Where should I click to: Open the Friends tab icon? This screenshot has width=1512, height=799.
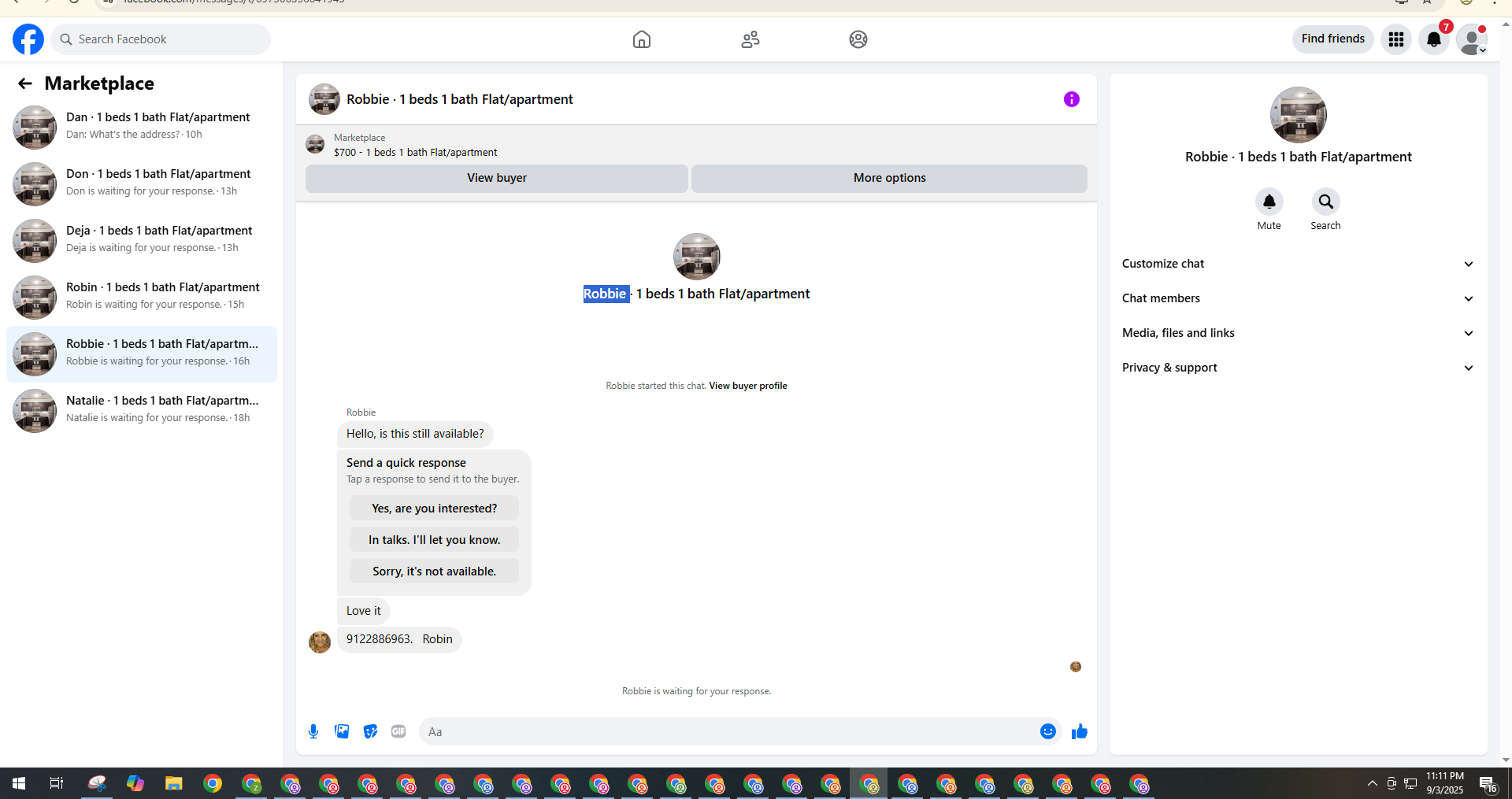[x=750, y=39]
